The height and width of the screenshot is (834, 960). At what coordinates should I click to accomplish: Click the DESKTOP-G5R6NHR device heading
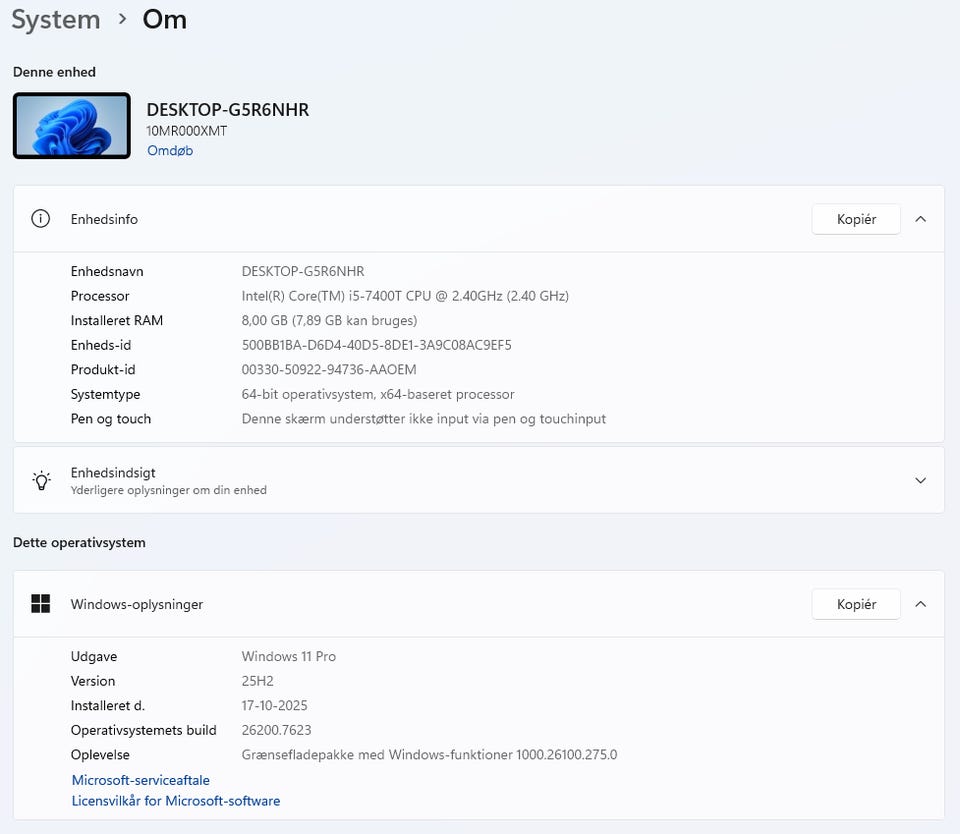click(x=228, y=110)
